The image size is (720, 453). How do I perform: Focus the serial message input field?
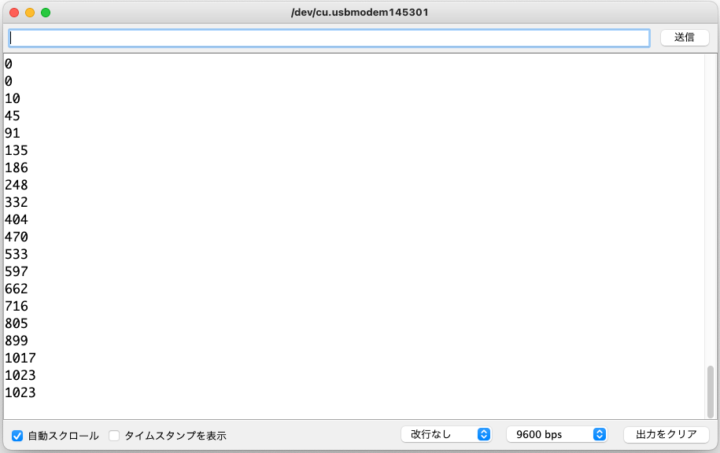point(329,37)
